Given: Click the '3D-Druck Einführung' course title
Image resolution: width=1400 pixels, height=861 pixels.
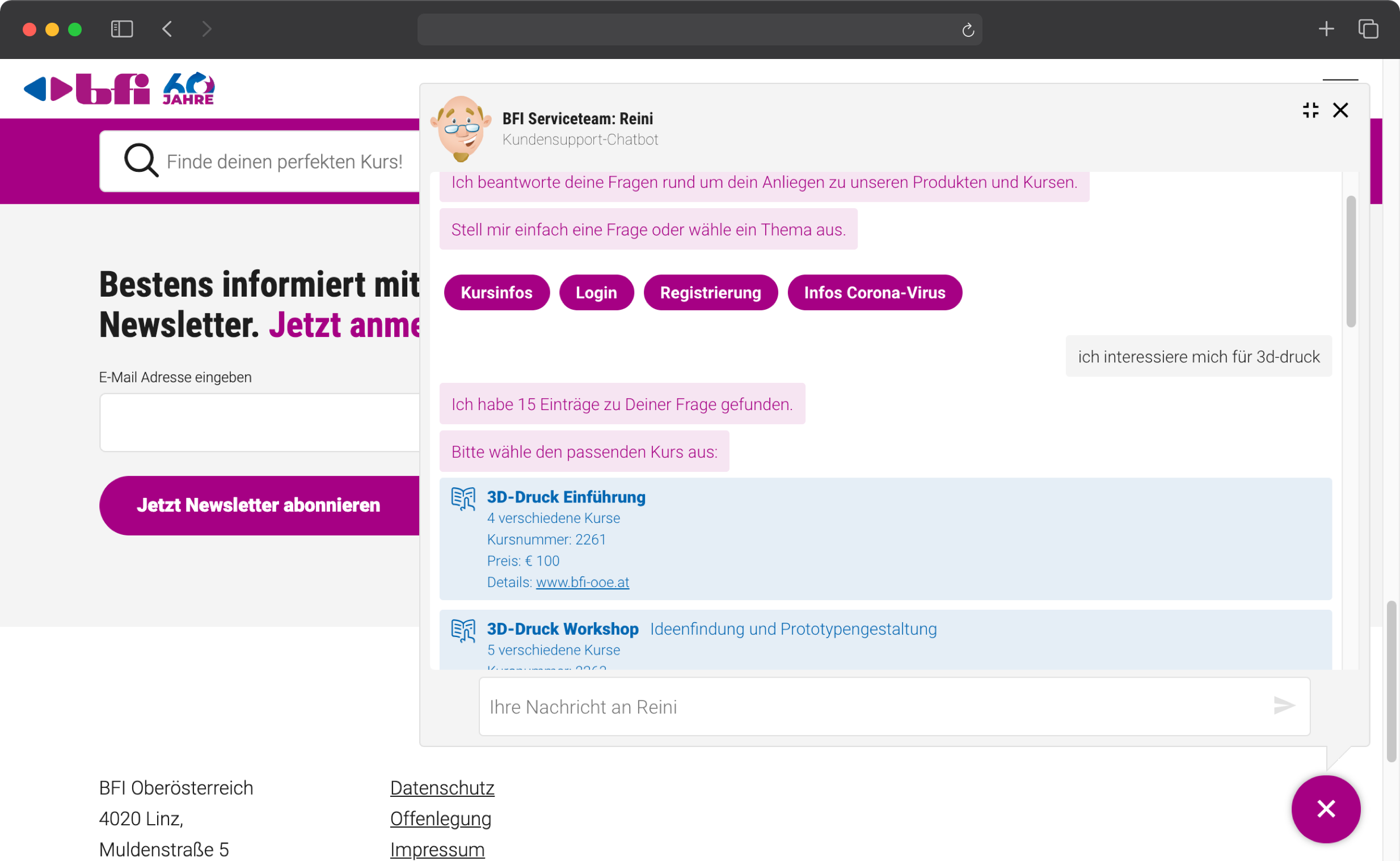Looking at the screenshot, I should point(566,497).
